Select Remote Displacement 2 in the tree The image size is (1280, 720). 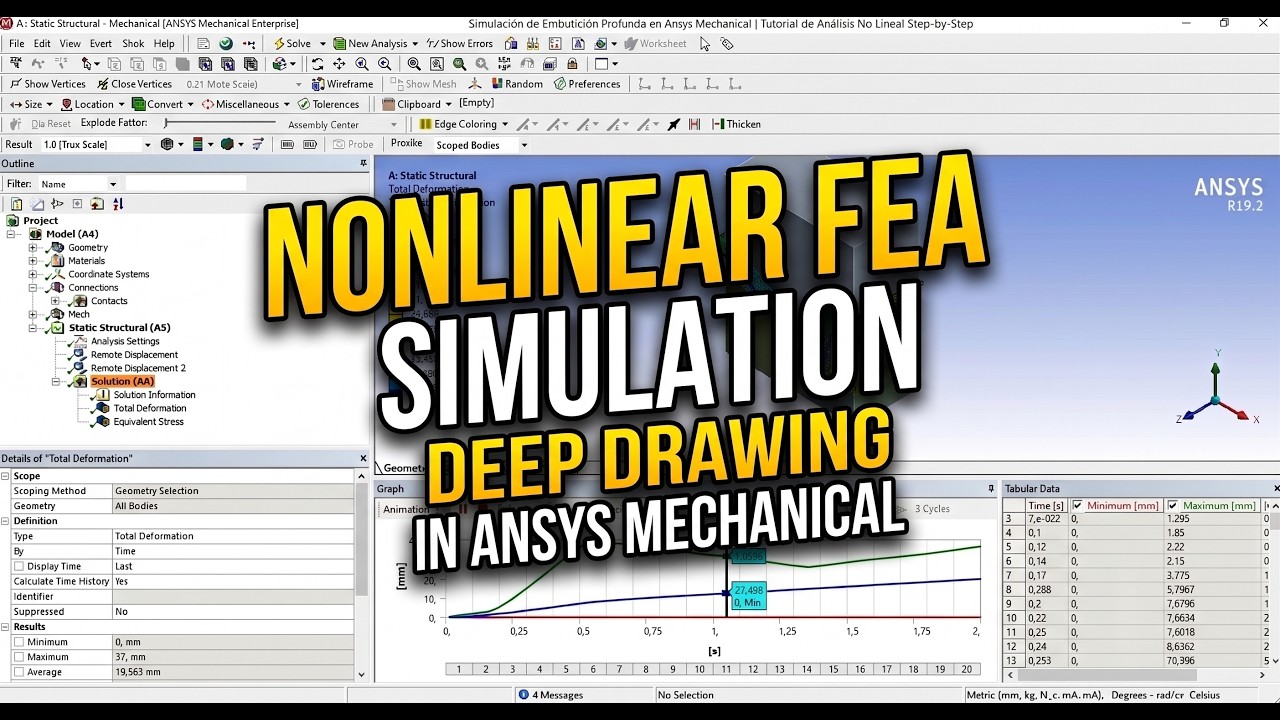138,368
